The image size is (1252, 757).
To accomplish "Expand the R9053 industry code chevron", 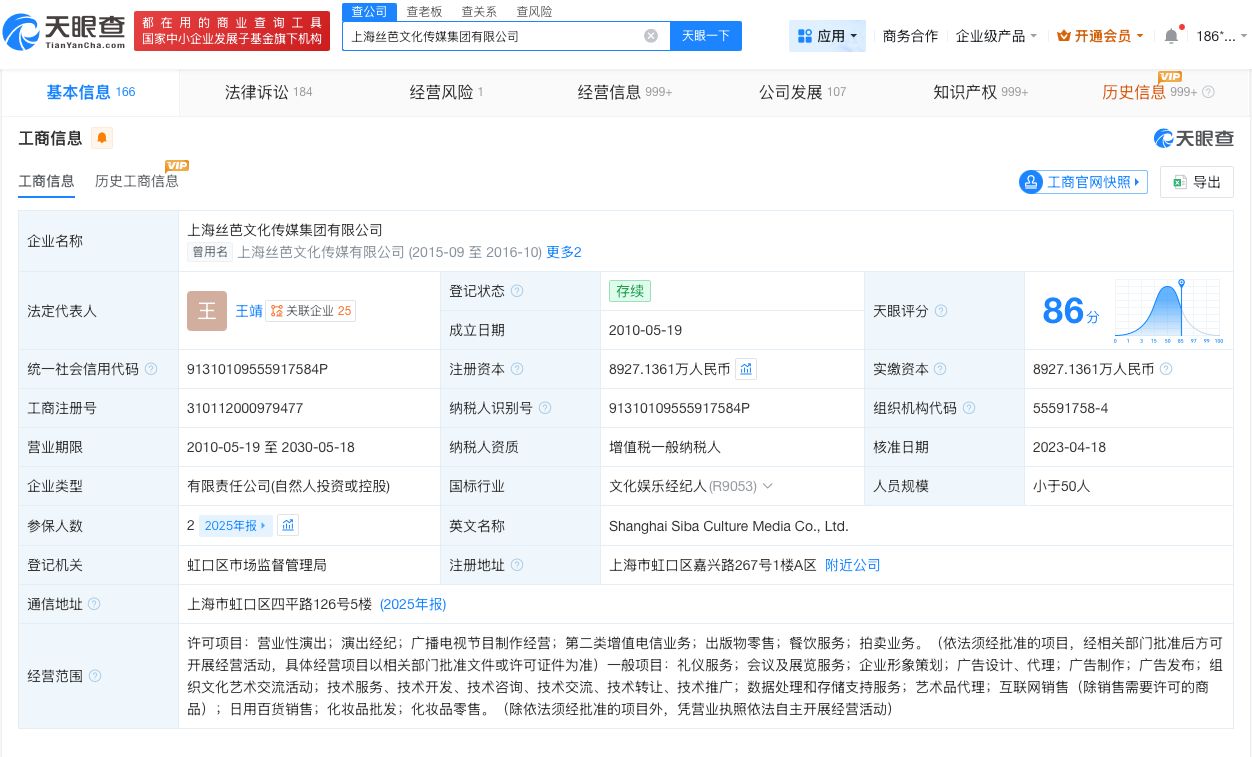I will click(768, 486).
